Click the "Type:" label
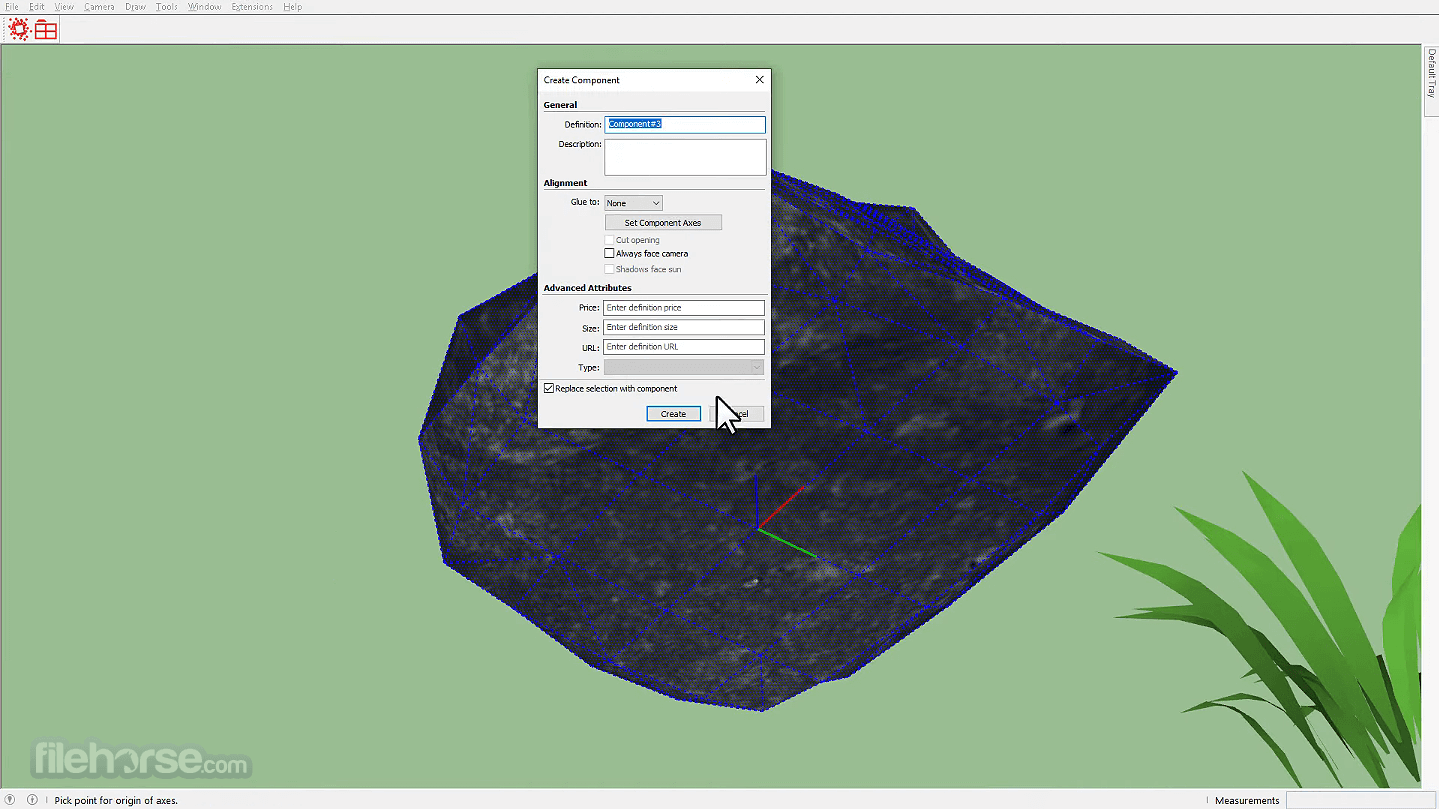The image size is (1439, 809). (589, 367)
